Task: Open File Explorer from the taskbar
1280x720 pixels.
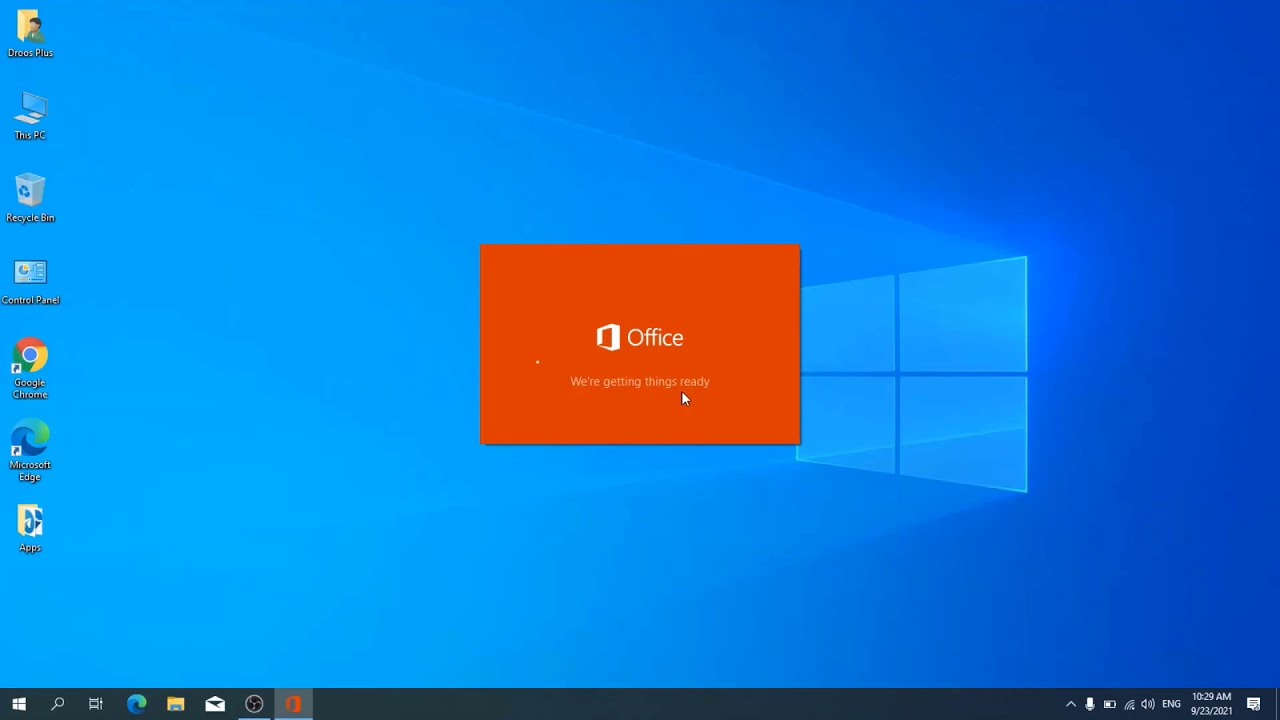Action: tap(175, 704)
